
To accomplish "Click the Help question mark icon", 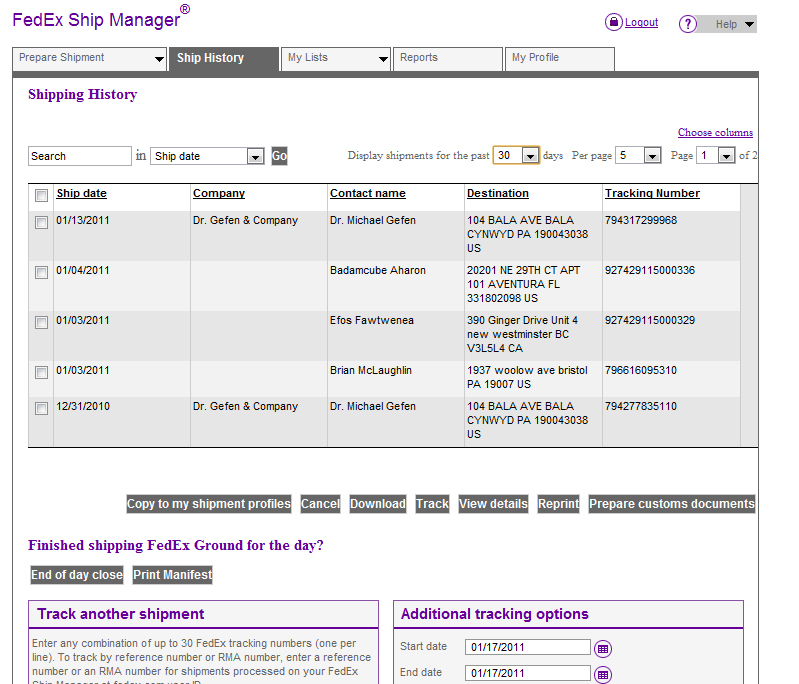I will coord(688,25).
